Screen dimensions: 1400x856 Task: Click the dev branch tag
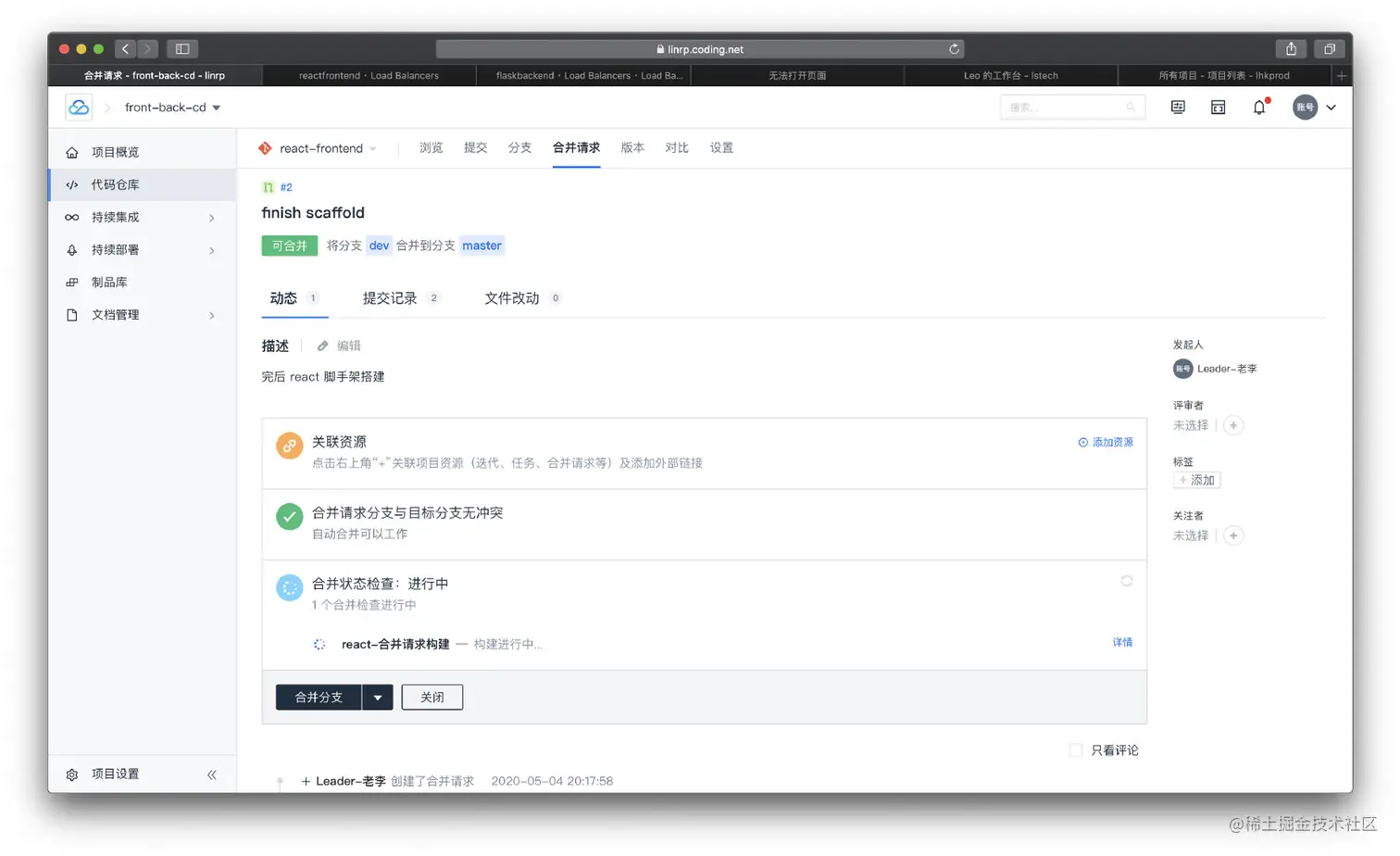pos(380,245)
